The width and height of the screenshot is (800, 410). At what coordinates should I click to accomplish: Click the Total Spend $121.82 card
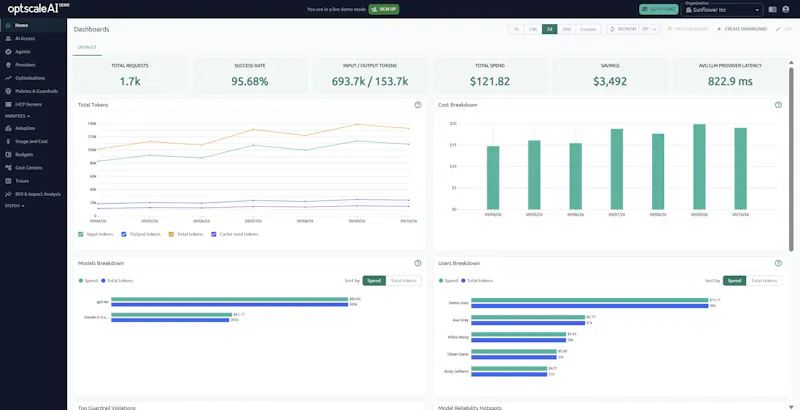click(x=490, y=75)
